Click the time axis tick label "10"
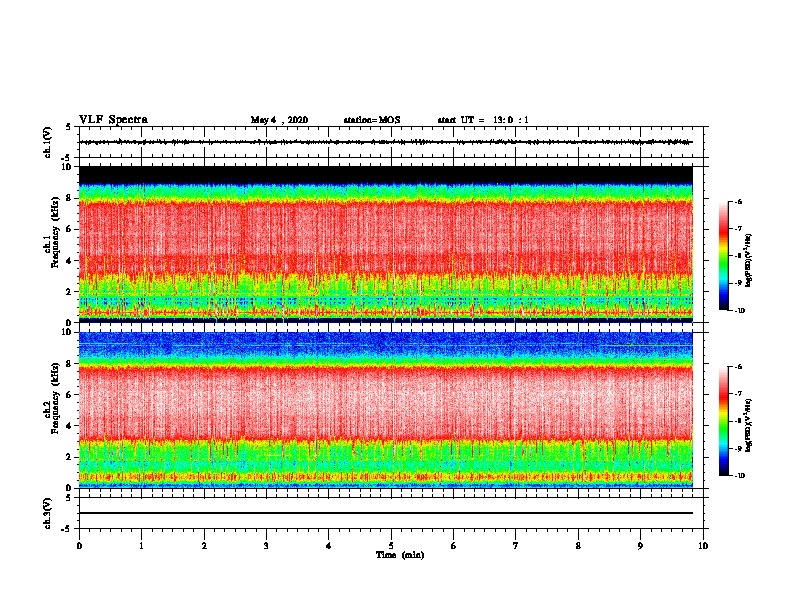 click(x=703, y=546)
